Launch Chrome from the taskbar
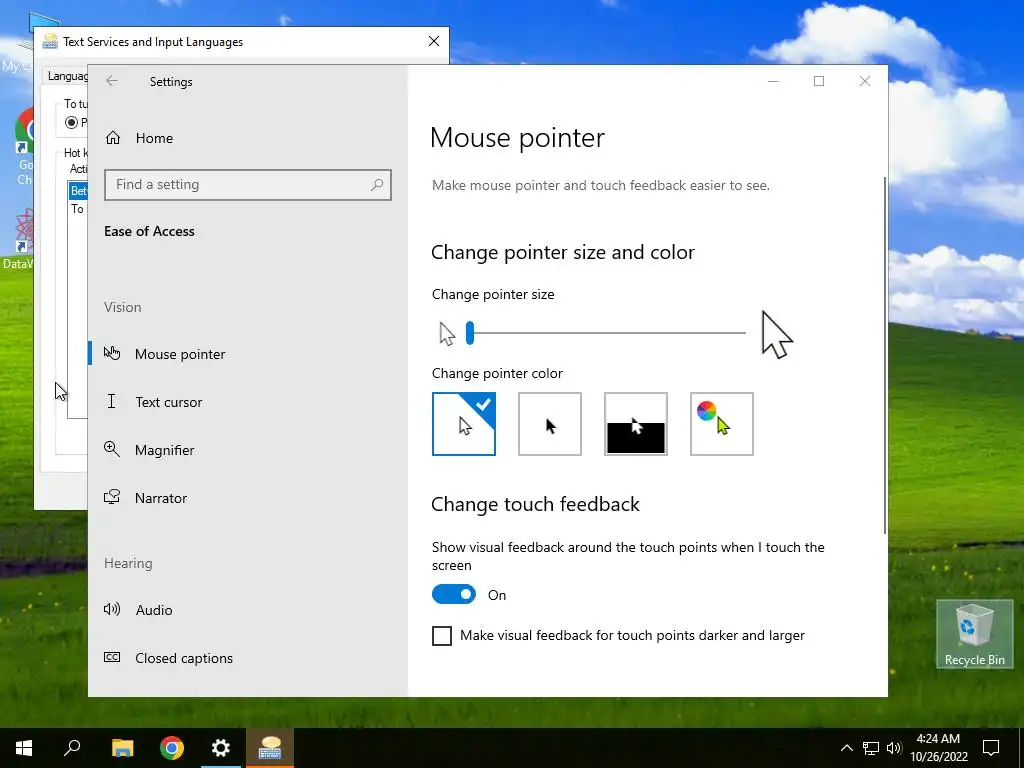Screen dimensions: 1024x768 pyautogui.click(x=172, y=748)
